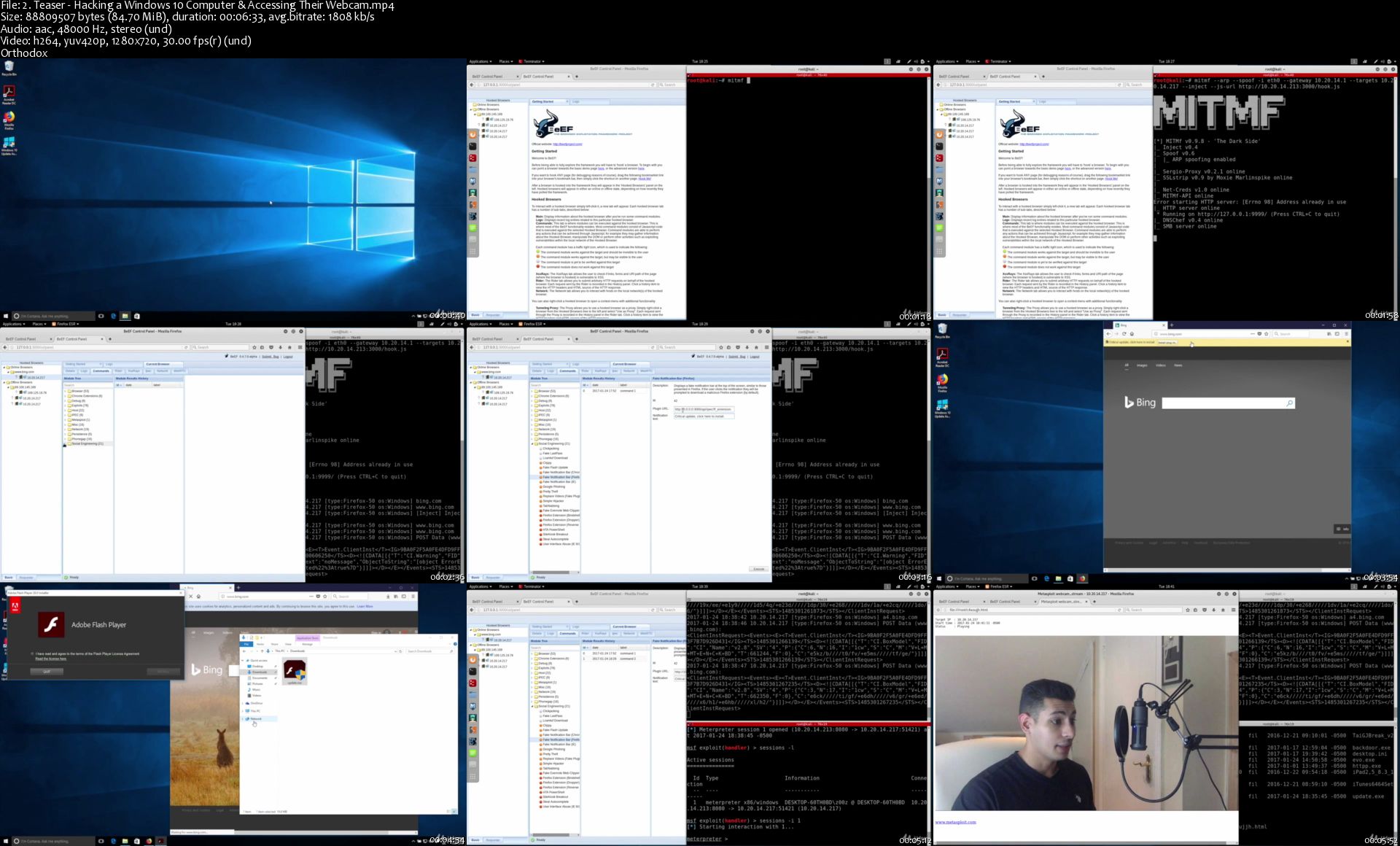Open the View ribbon tab in File Explorer
1400x846 pixels.
(288, 644)
